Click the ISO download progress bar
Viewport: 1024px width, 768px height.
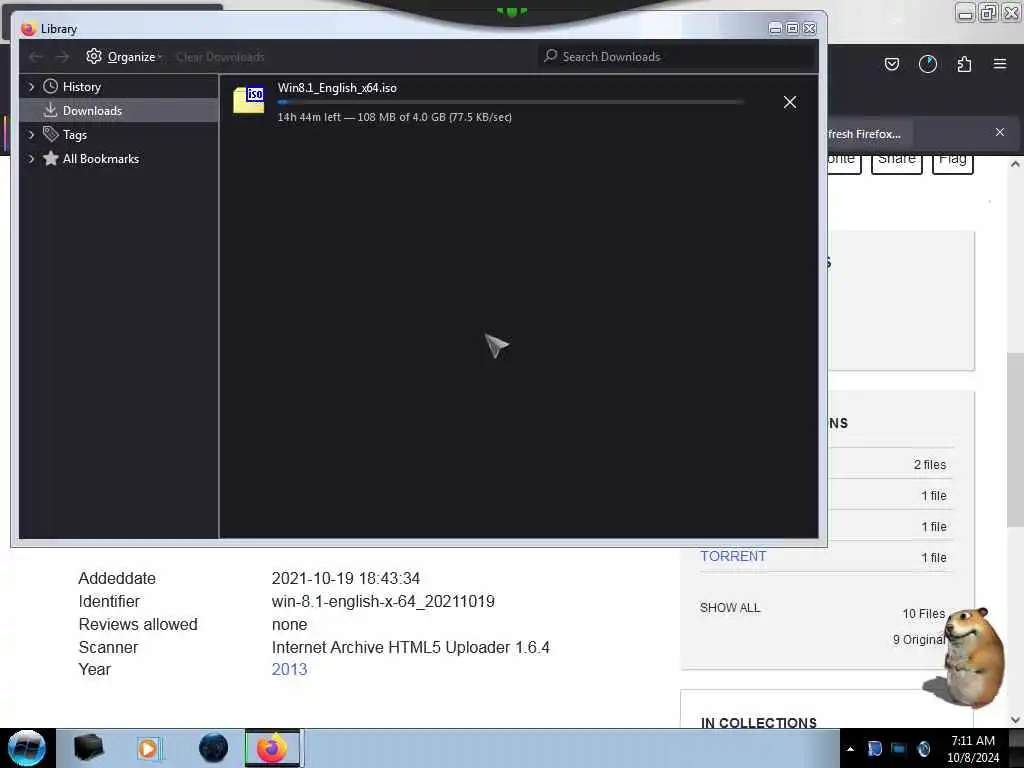point(510,103)
